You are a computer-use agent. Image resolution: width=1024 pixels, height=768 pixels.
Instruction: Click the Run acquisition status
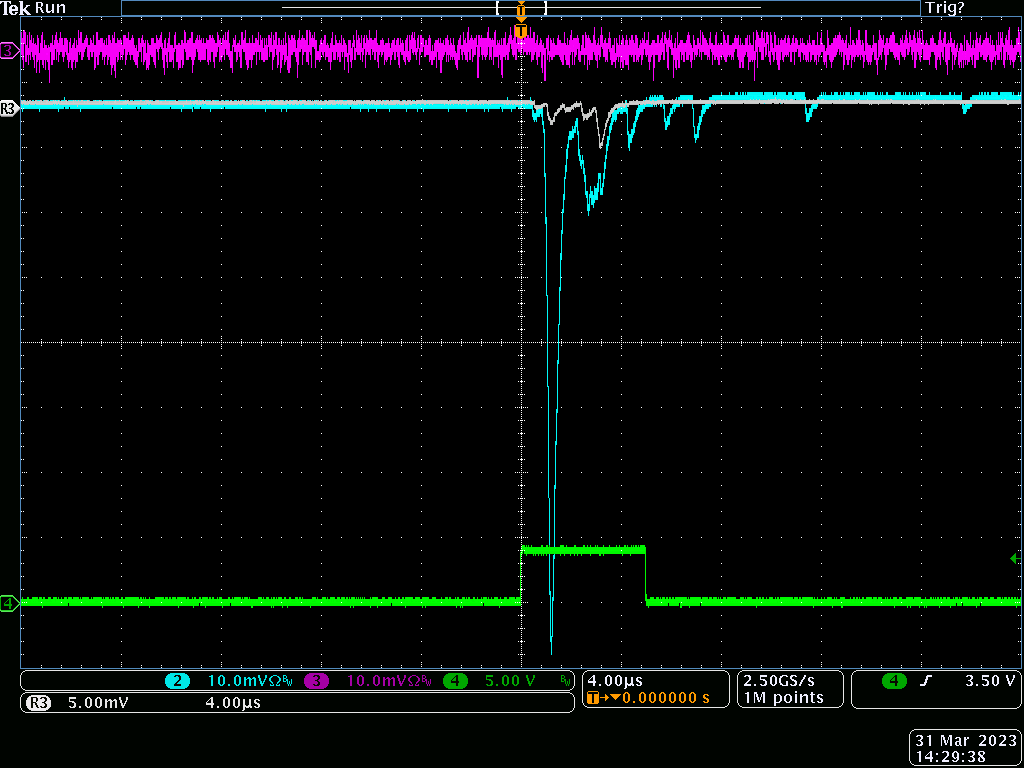pos(51,8)
